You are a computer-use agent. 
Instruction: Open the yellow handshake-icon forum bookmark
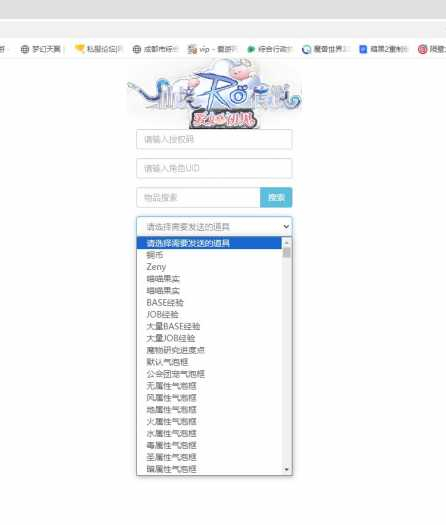(x=98, y=49)
